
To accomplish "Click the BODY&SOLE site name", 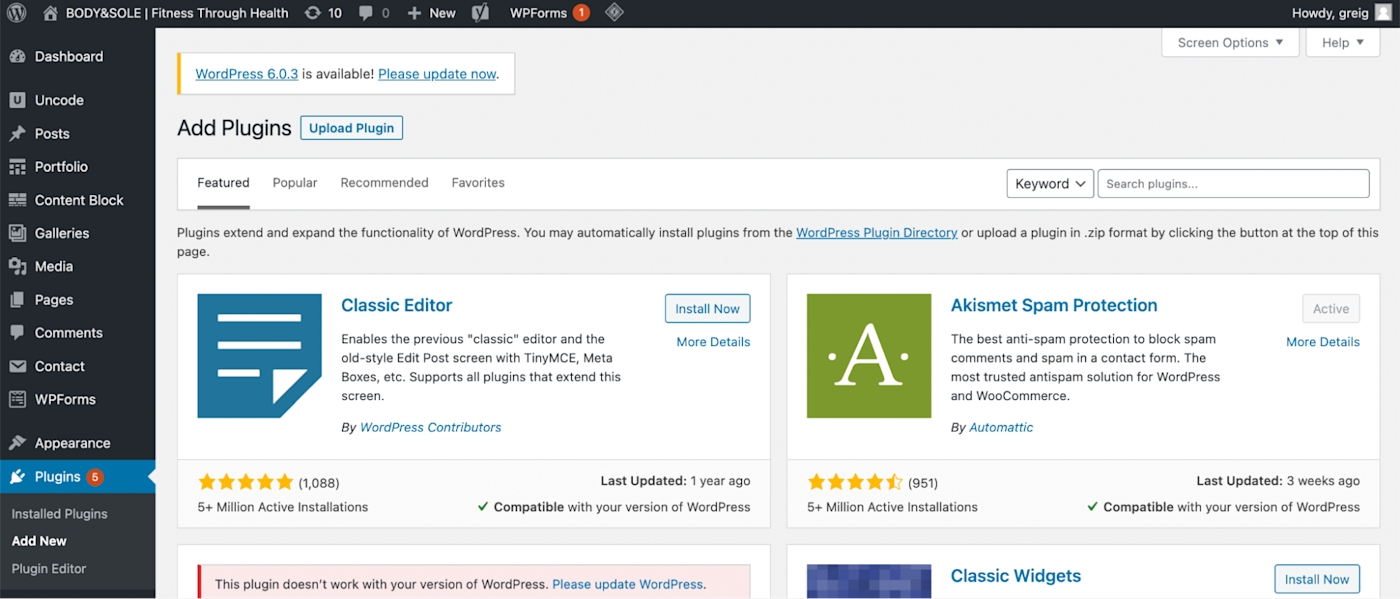I will pyautogui.click(x=177, y=13).
